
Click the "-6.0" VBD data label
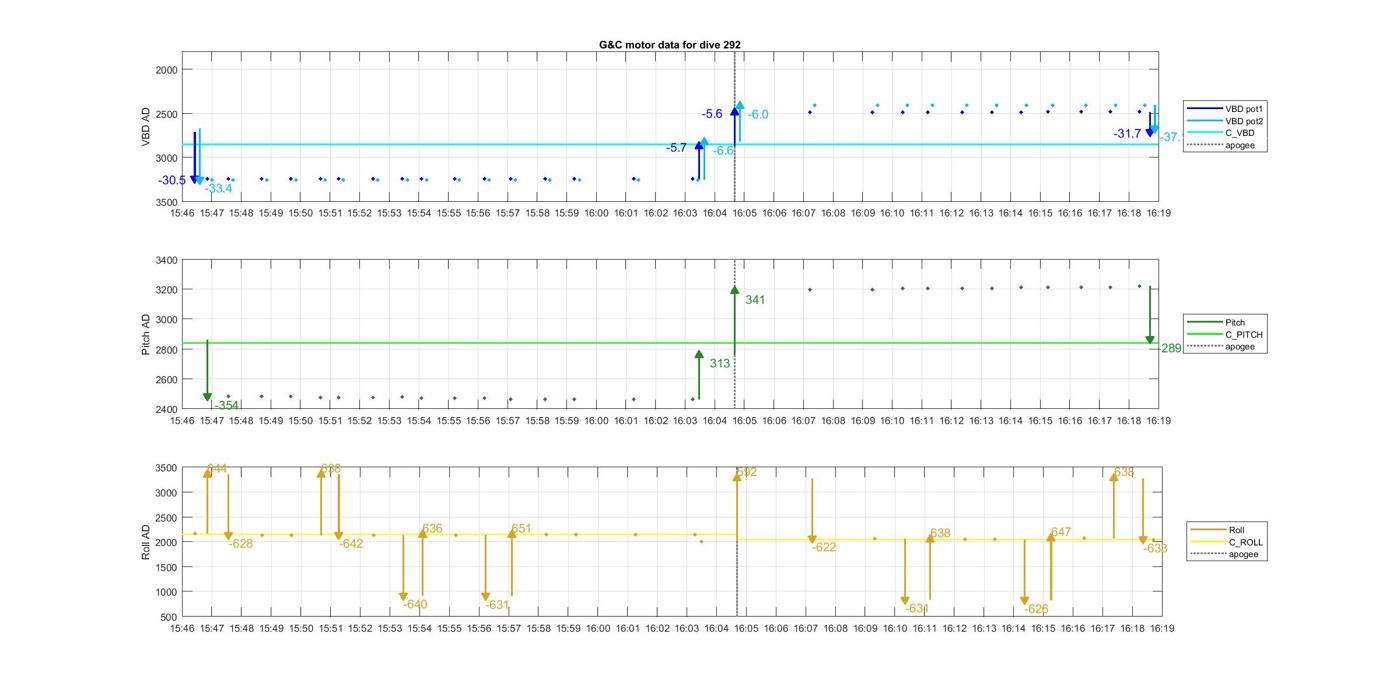coord(758,115)
